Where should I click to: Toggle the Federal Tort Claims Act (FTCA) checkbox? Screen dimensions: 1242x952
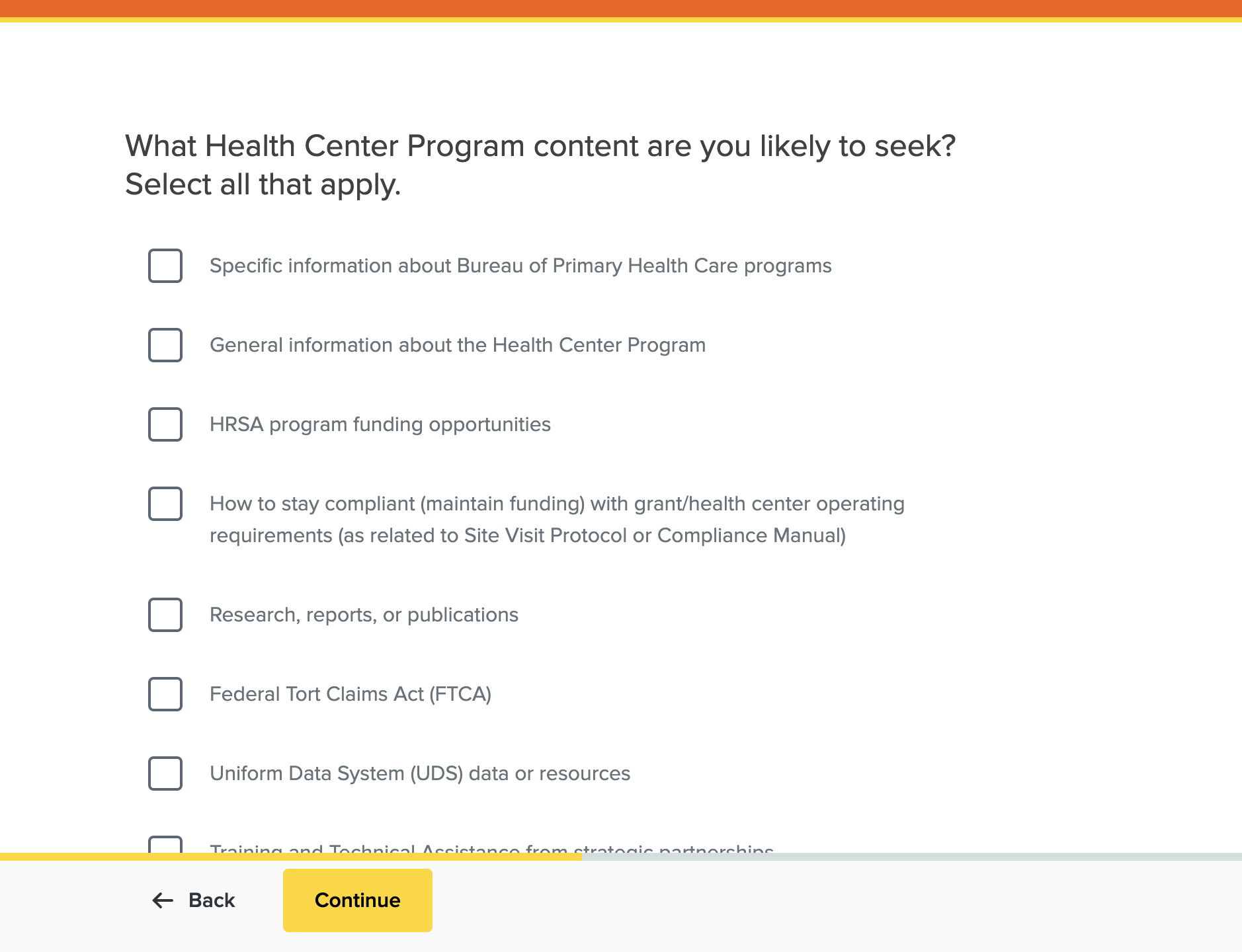[165, 694]
